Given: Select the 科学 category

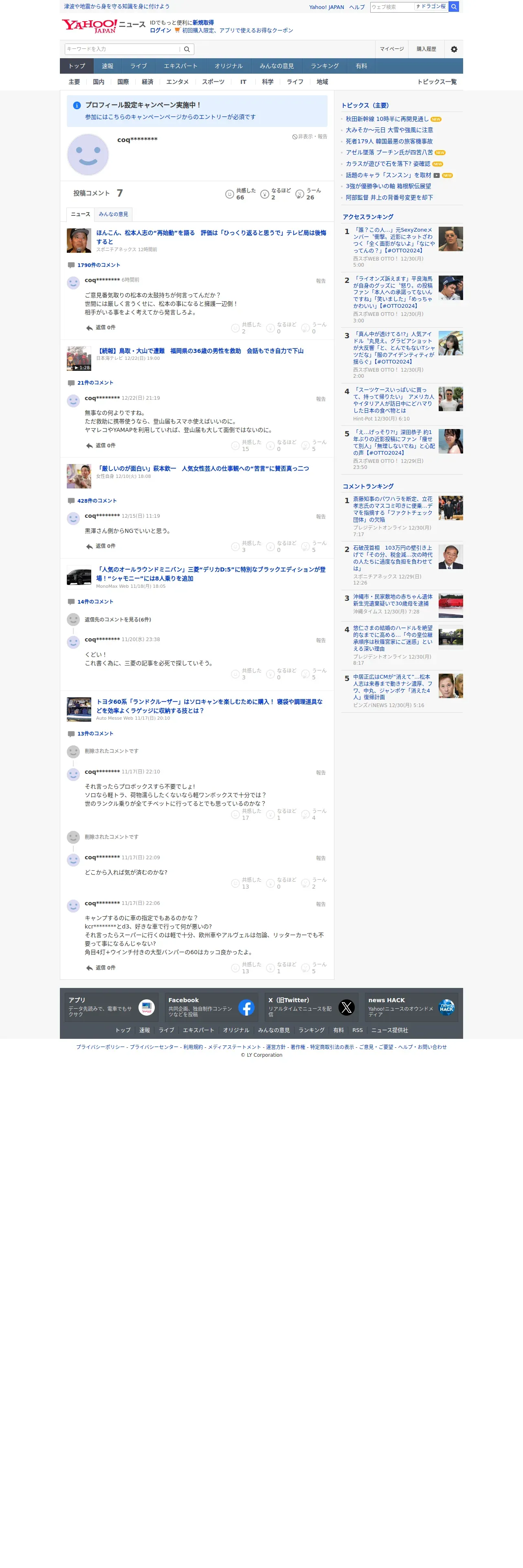Looking at the screenshot, I should pos(268,82).
